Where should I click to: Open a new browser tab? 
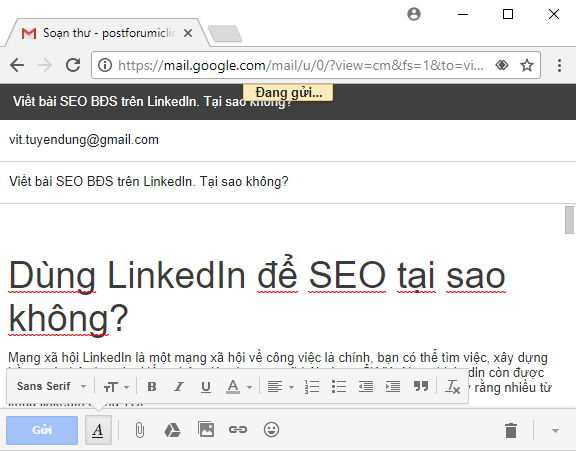click(x=225, y=34)
